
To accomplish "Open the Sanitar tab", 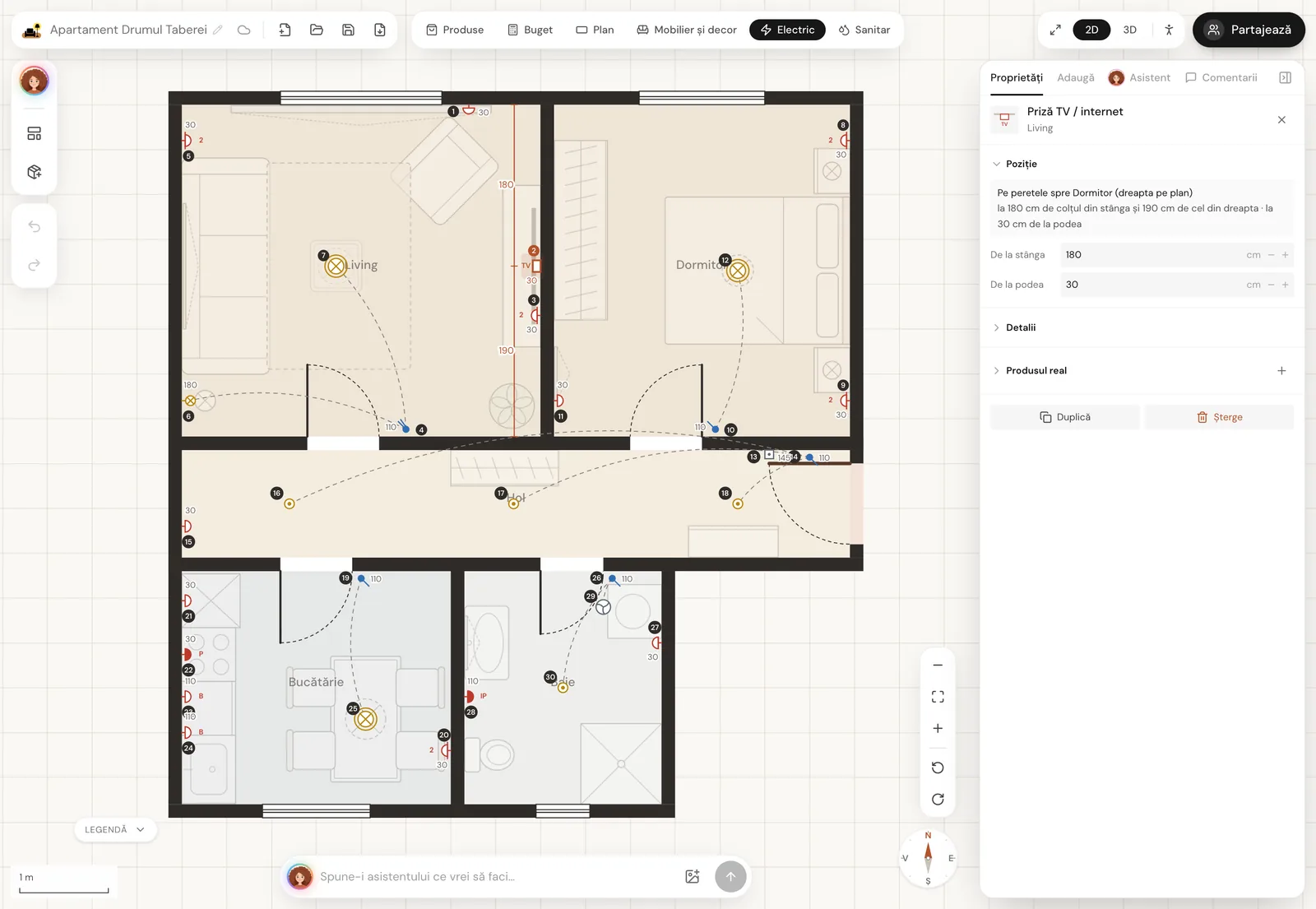I will (864, 30).
